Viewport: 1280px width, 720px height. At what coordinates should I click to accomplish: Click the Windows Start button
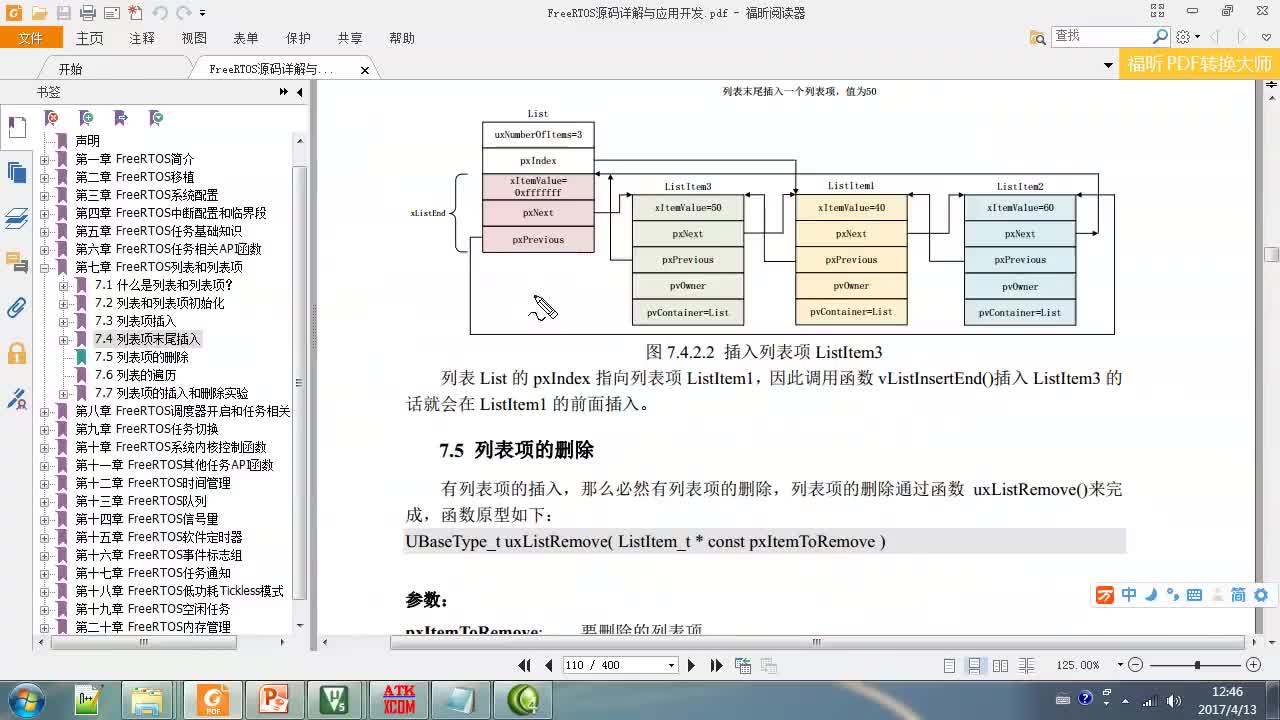pos(25,699)
